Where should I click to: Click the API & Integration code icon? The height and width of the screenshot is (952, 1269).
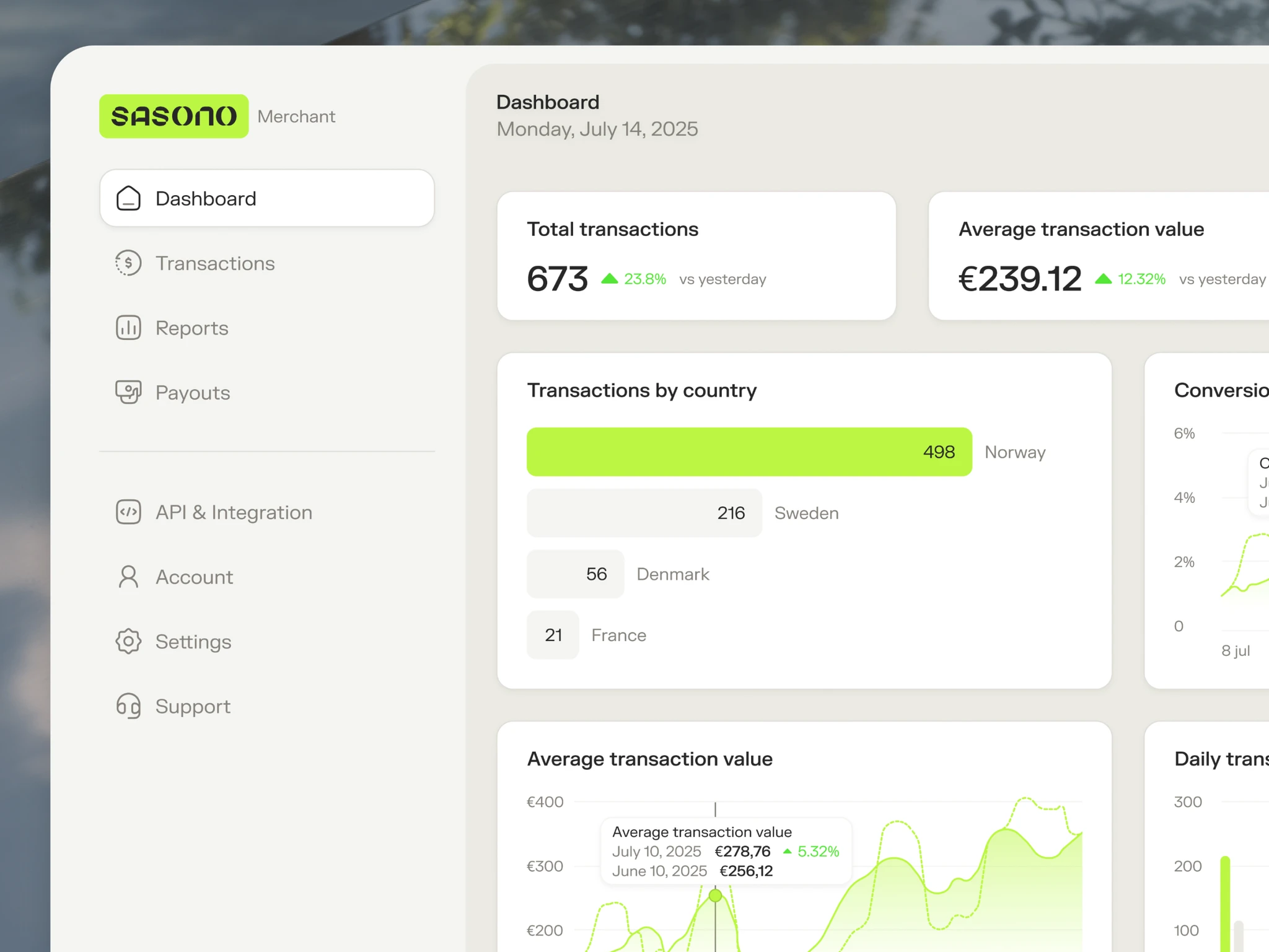(128, 512)
